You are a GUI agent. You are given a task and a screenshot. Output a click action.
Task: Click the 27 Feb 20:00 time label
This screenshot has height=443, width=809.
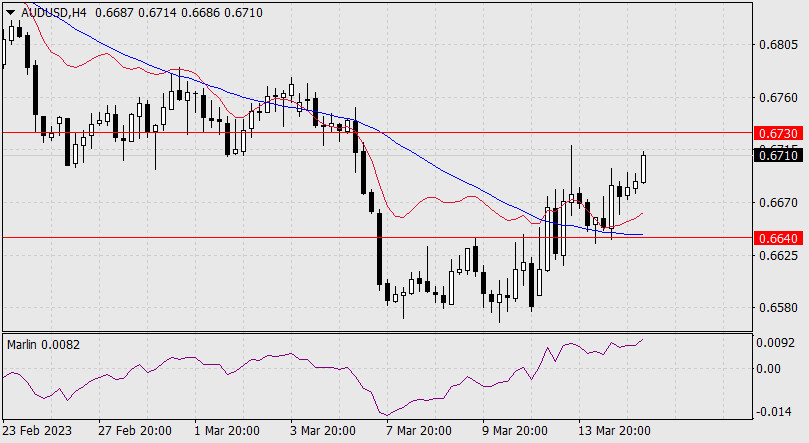[134, 431]
